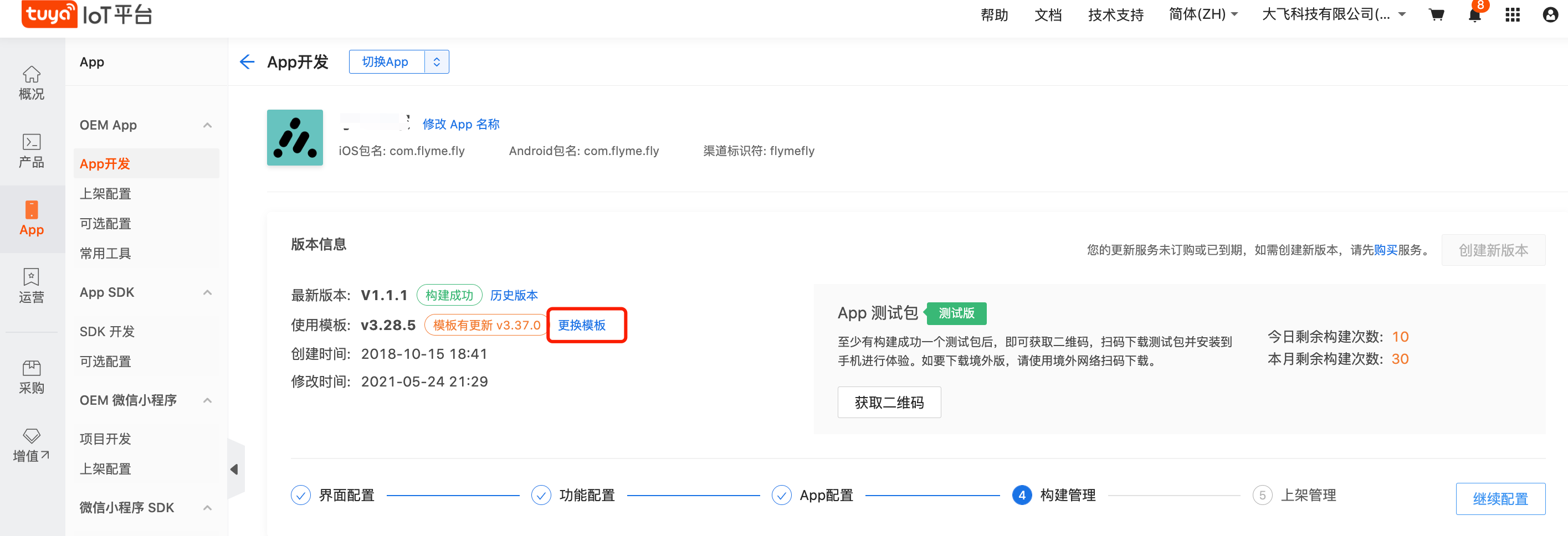The width and height of the screenshot is (1568, 536).
Task: Click the version number V1.1.1
Action: coord(384,295)
